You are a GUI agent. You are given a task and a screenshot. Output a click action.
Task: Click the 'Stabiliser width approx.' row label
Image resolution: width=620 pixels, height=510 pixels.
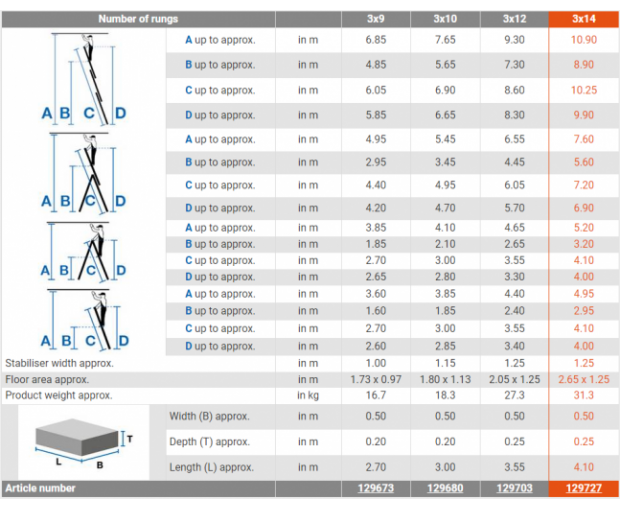pyautogui.click(x=59, y=363)
